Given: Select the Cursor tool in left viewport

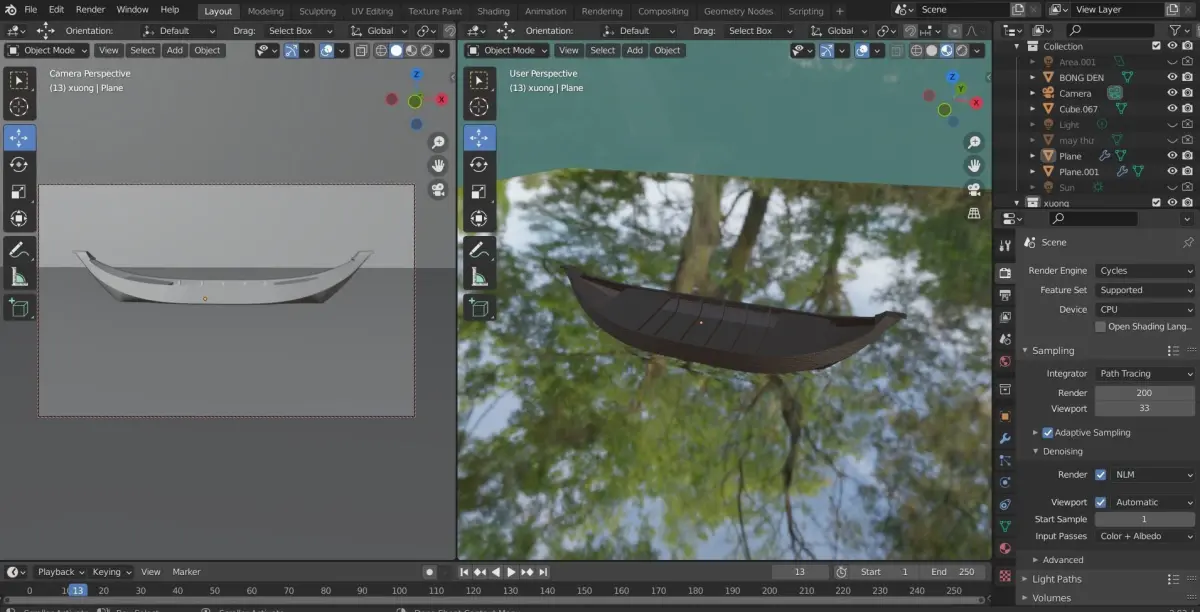Looking at the screenshot, I should click(19, 107).
